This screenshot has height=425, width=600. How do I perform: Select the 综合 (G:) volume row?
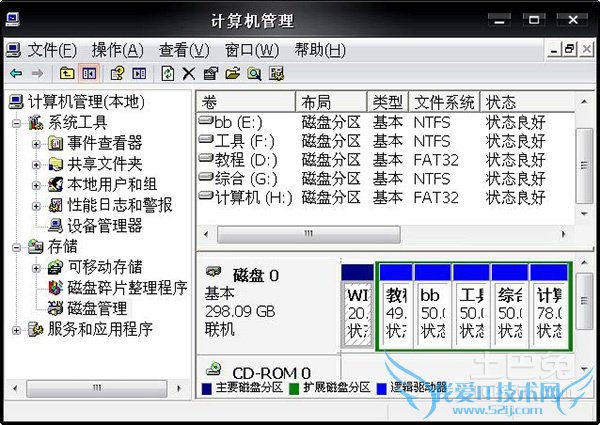[386, 179]
